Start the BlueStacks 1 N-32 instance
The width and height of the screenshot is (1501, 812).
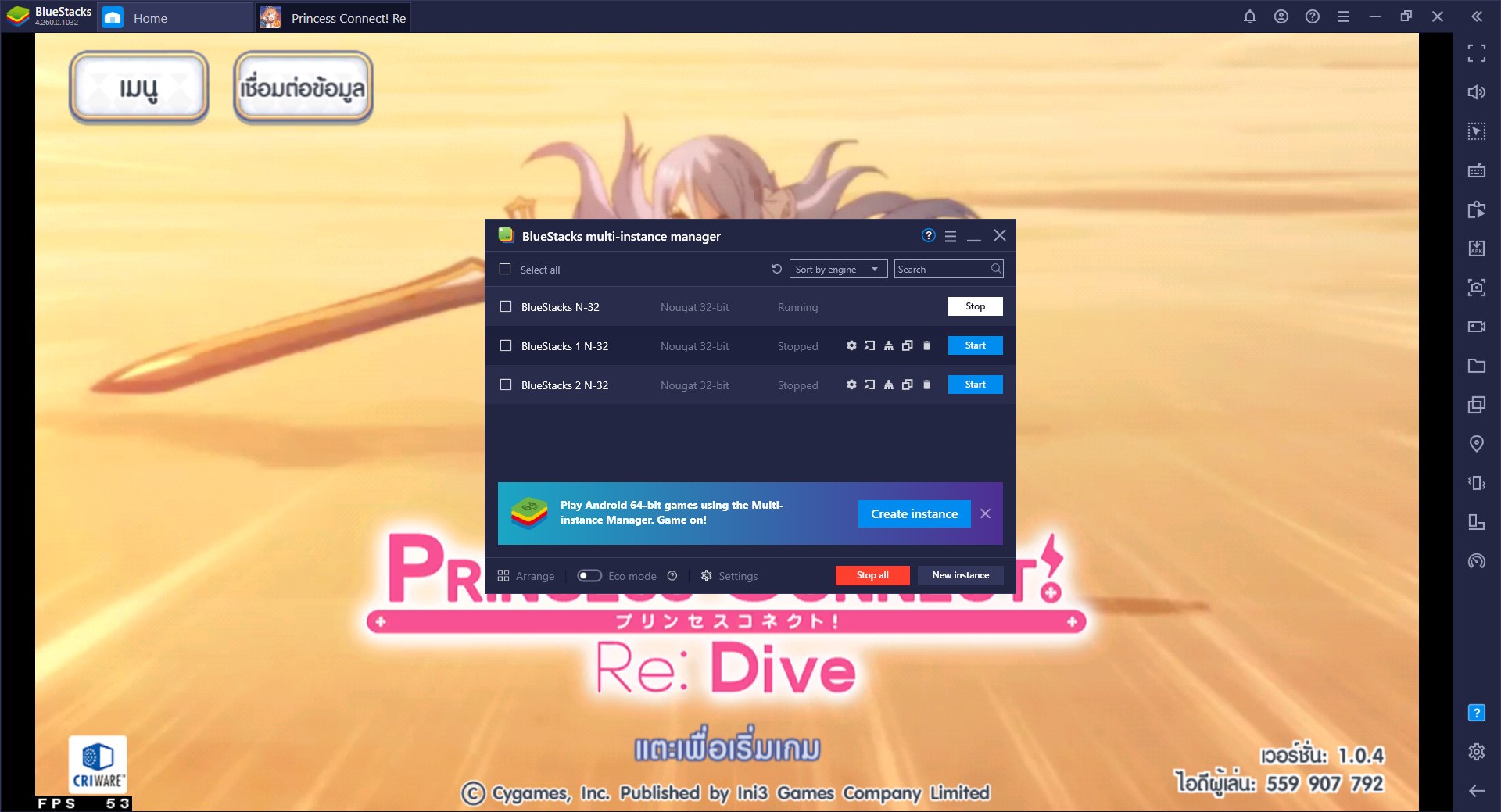(x=975, y=345)
